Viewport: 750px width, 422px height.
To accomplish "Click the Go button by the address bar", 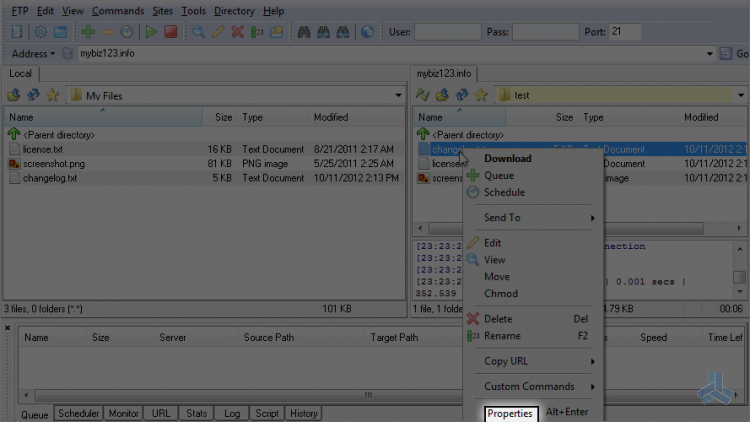I will [x=735, y=54].
